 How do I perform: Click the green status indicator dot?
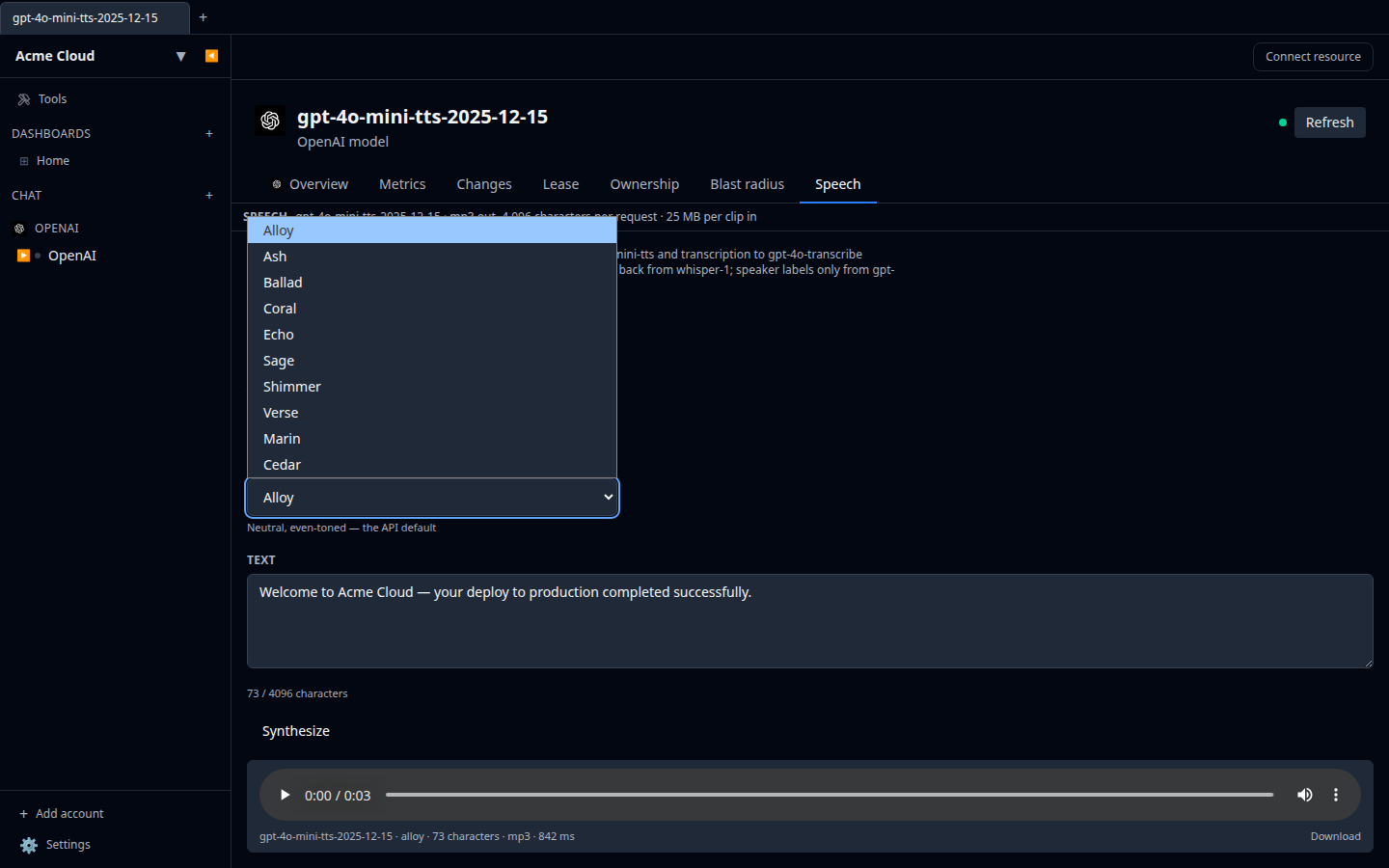(1283, 122)
